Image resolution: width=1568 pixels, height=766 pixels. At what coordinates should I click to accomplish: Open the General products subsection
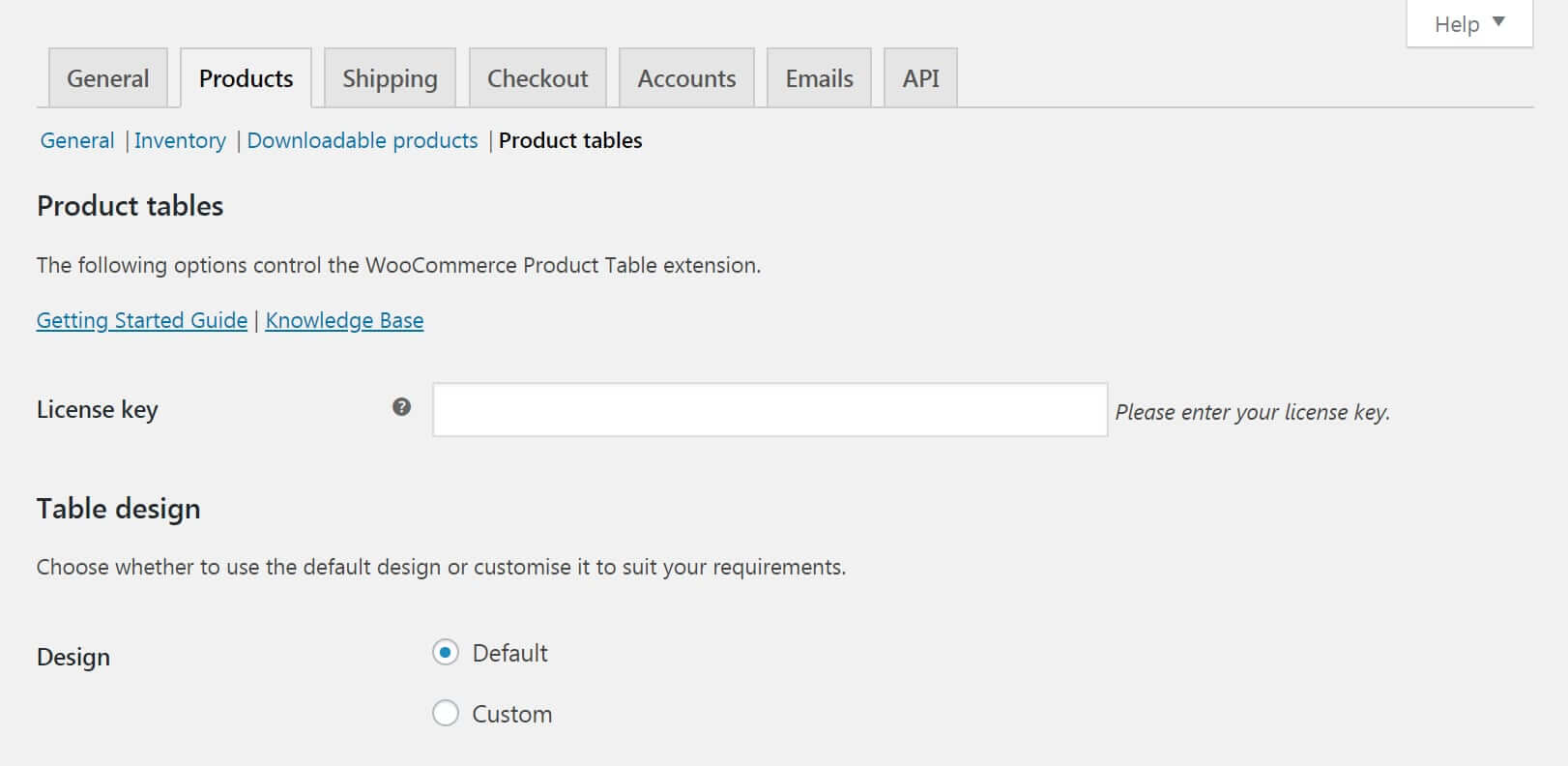pos(76,140)
